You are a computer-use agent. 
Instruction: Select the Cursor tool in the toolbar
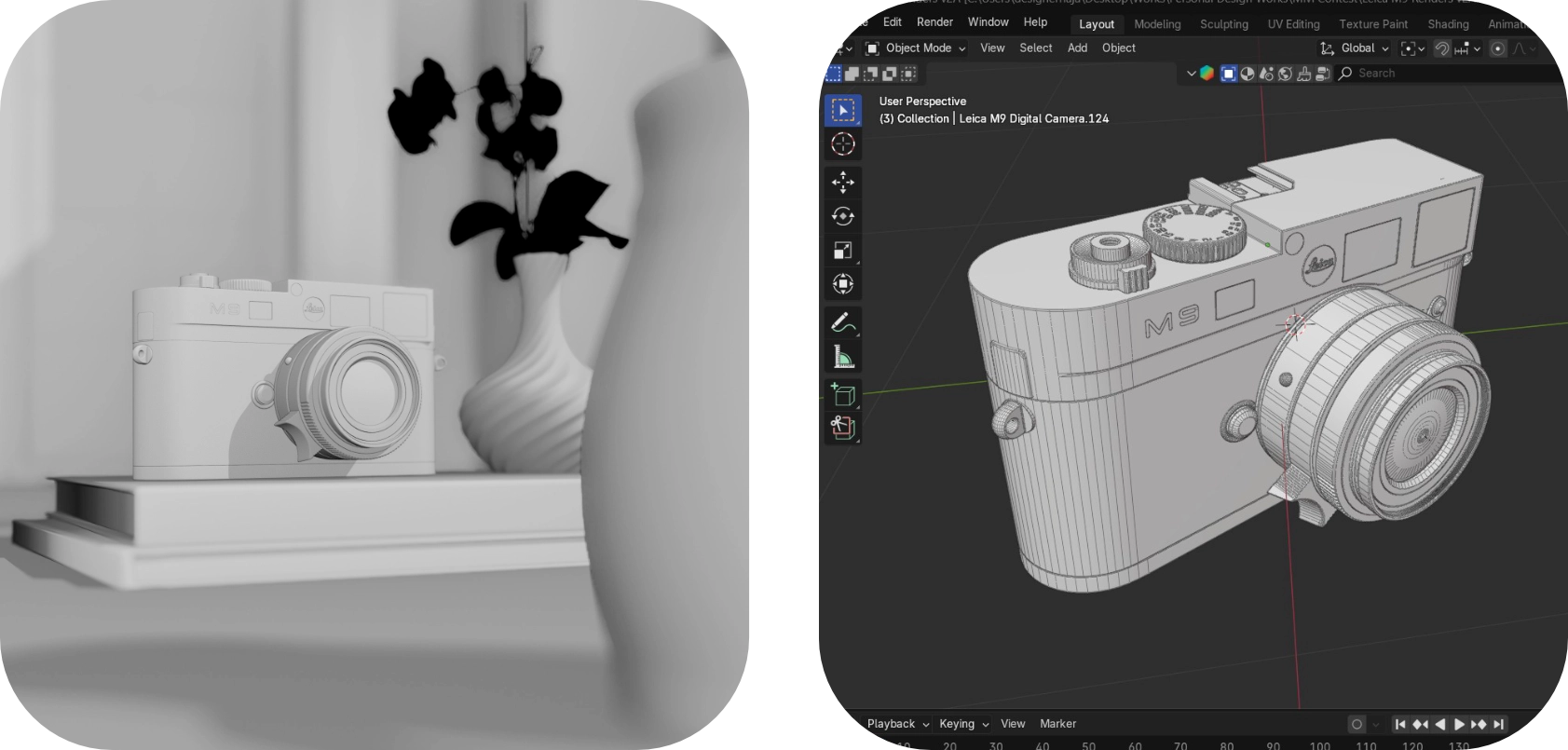click(843, 144)
